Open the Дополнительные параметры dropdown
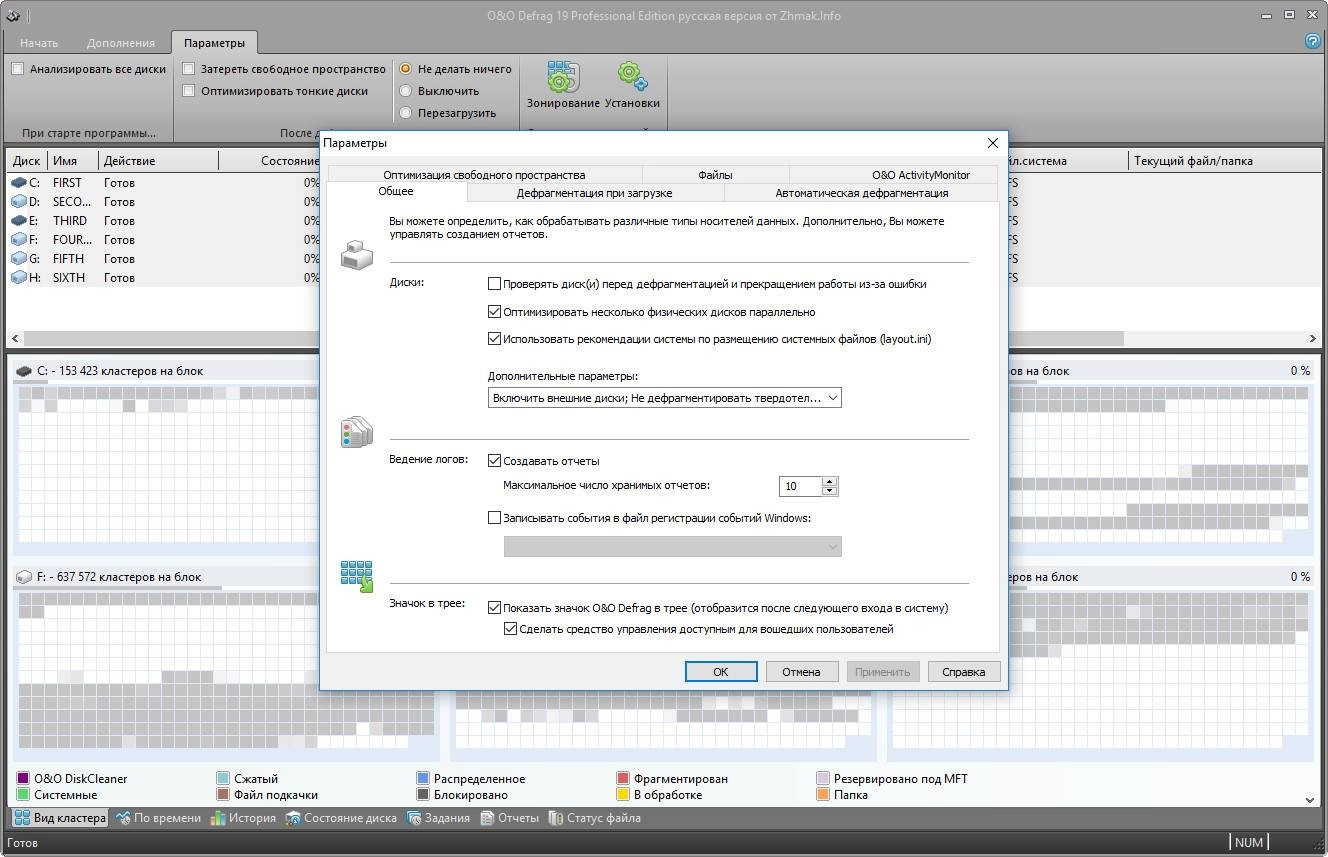 (x=665, y=398)
